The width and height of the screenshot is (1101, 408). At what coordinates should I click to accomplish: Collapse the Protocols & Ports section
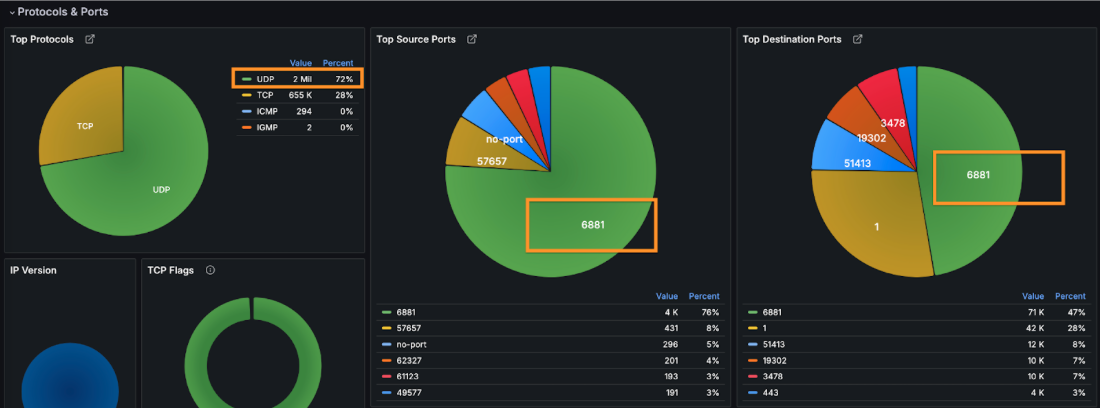point(12,12)
